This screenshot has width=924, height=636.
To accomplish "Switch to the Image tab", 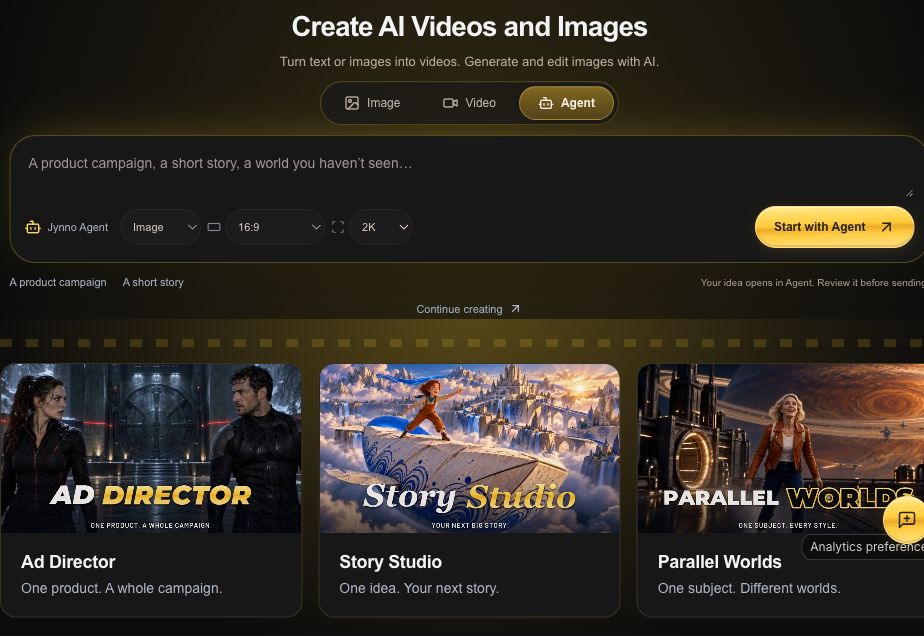I will click(372, 103).
